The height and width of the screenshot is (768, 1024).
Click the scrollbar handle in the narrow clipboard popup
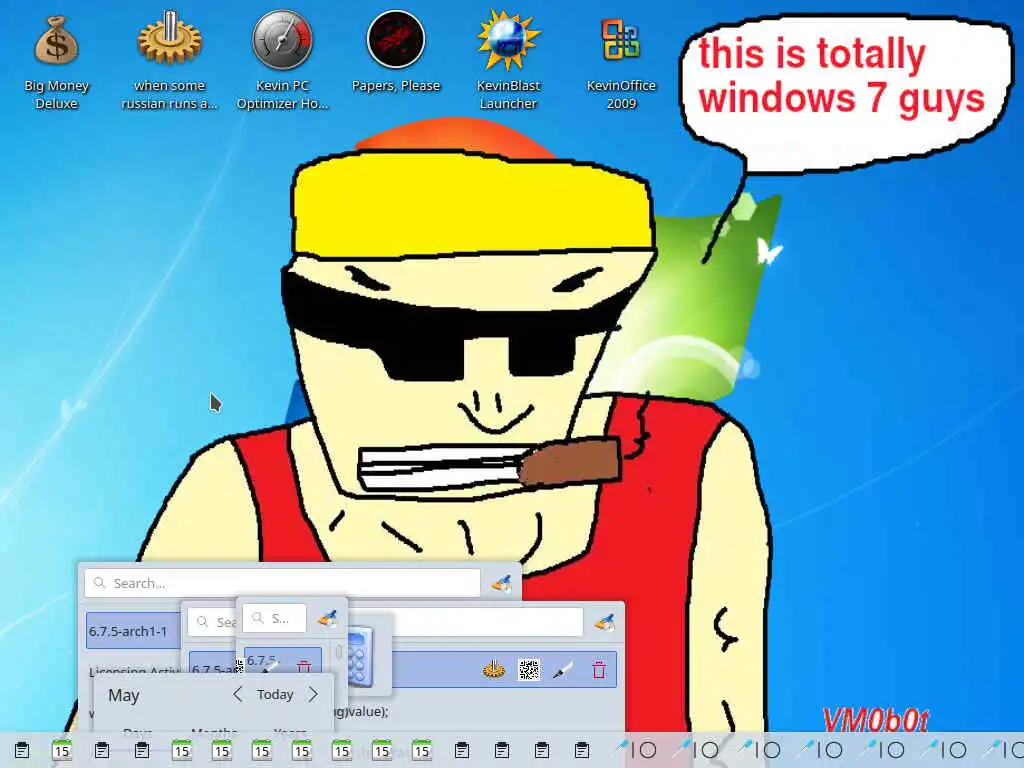pyautogui.click(x=338, y=652)
